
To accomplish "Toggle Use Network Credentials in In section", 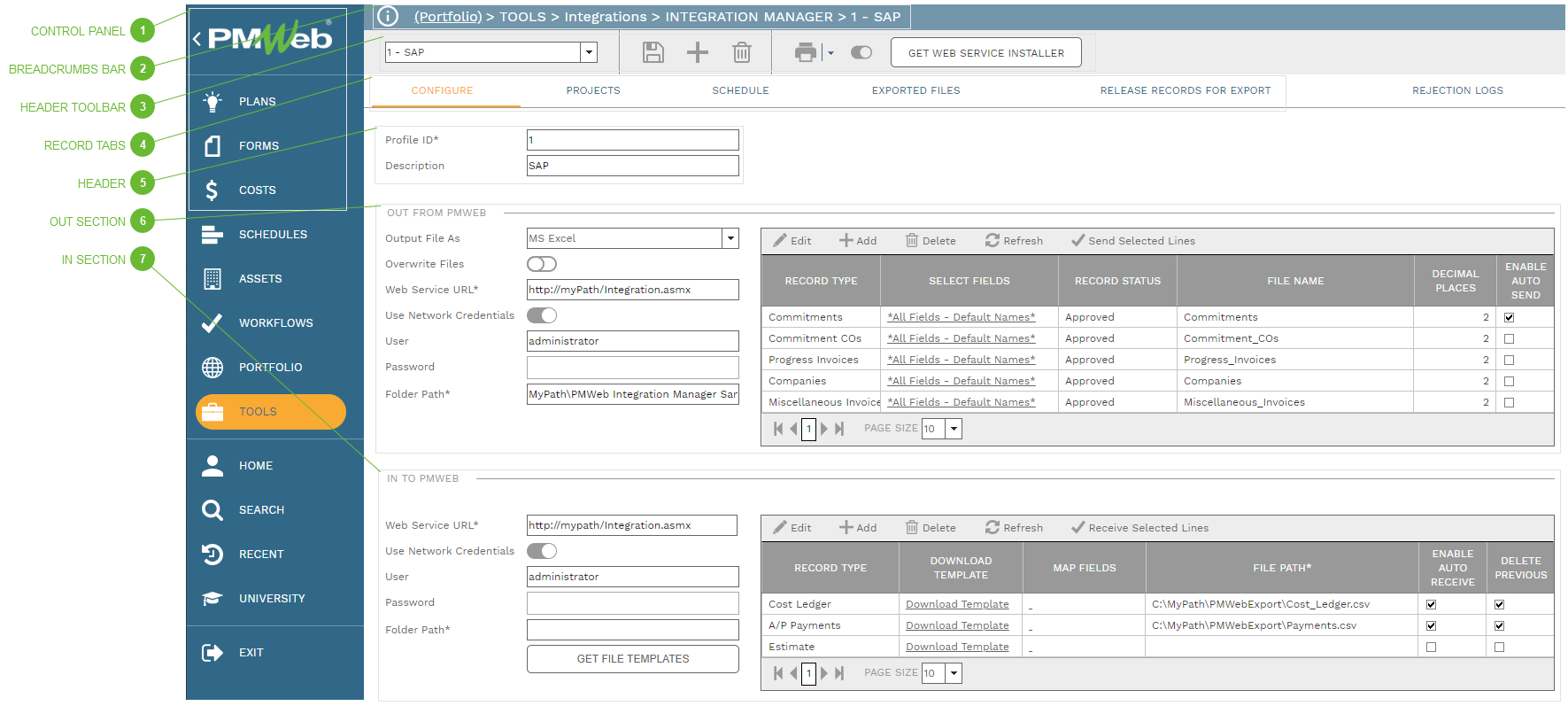I will pyautogui.click(x=542, y=551).
